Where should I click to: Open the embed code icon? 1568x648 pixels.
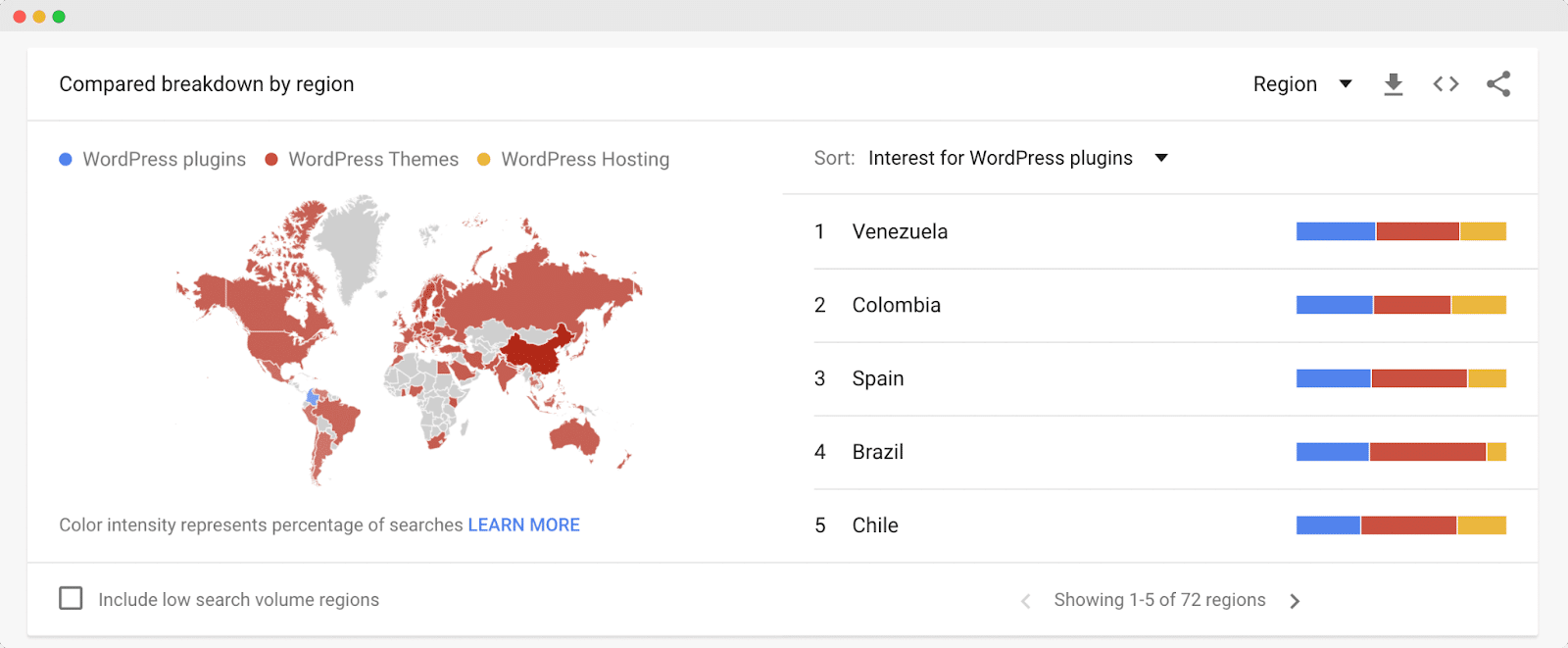coord(1445,84)
